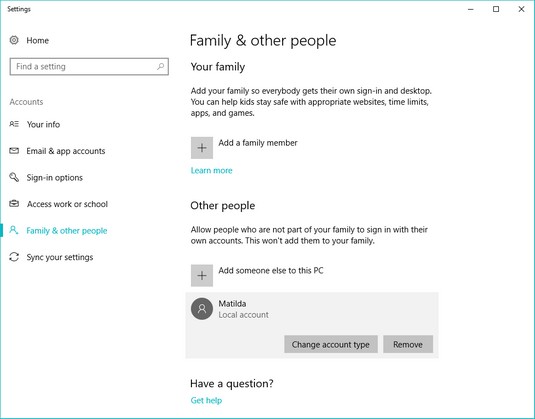Open Email & app accounts settings
The height and width of the screenshot is (419, 535).
pos(66,151)
